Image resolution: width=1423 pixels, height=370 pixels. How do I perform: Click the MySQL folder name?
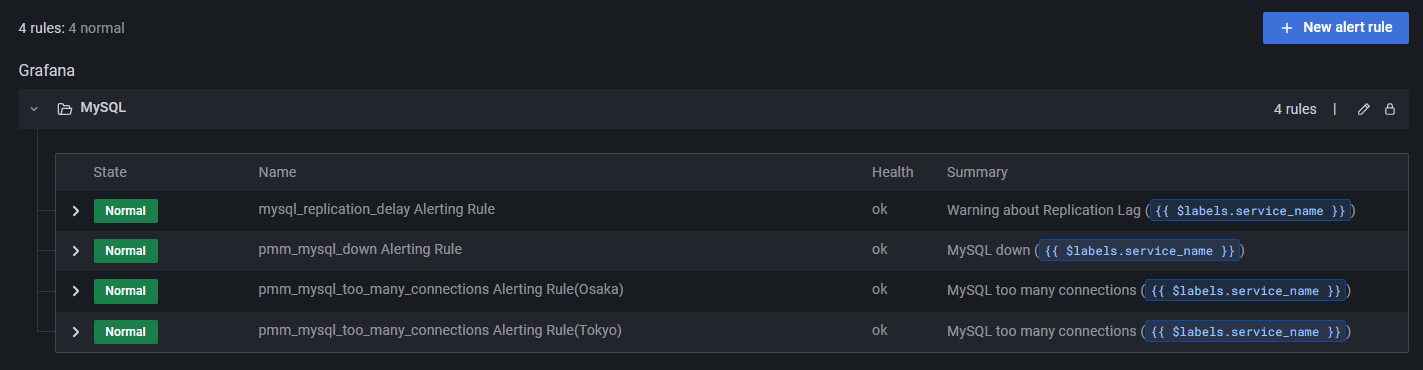(103, 108)
